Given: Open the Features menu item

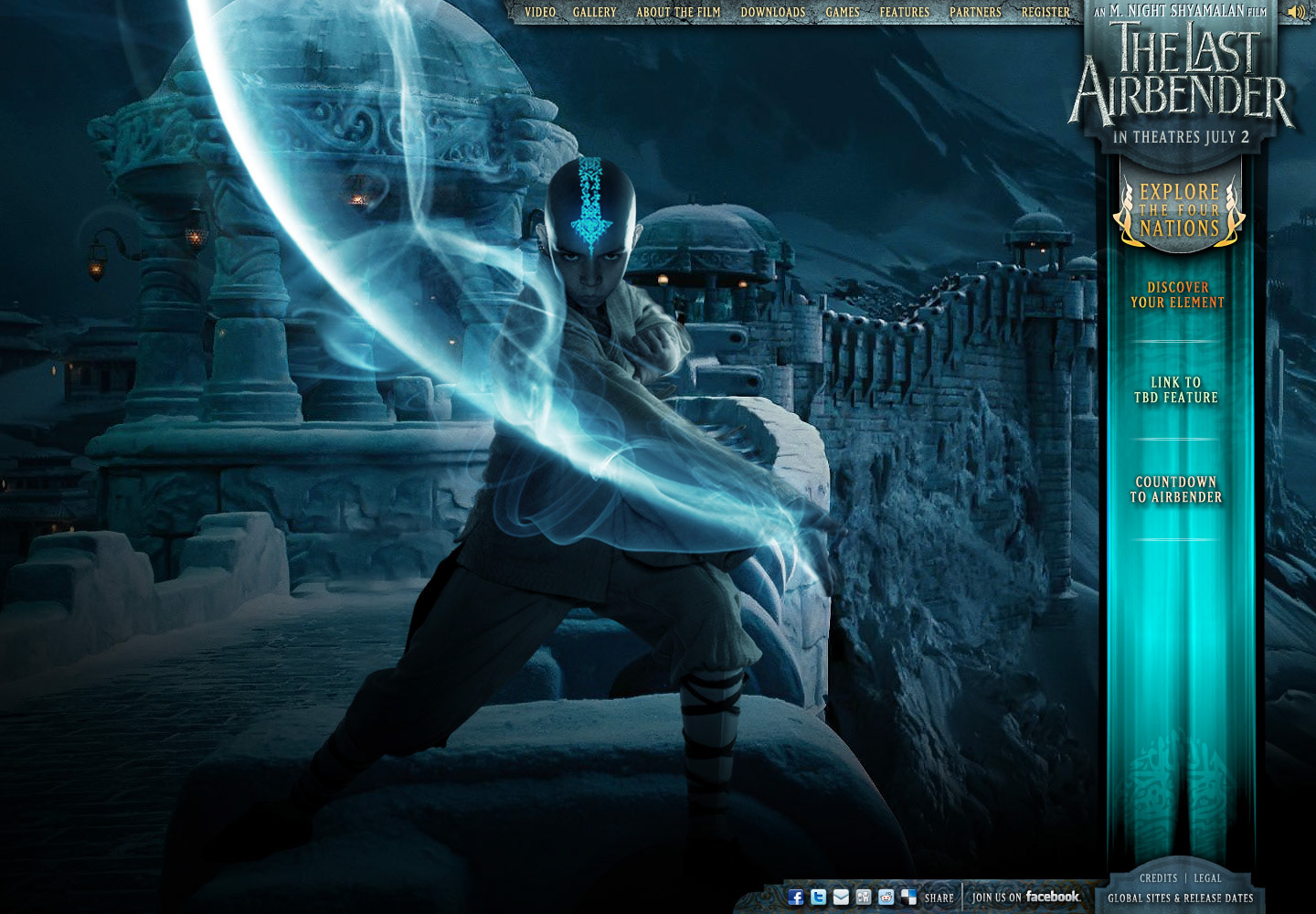Looking at the screenshot, I should coord(905,12).
